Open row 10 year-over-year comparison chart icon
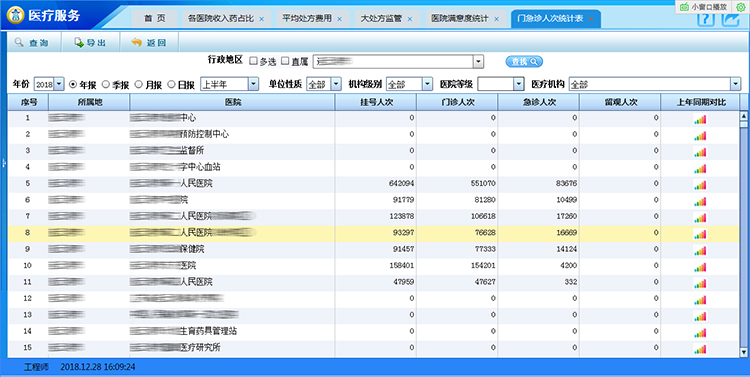 700,267
